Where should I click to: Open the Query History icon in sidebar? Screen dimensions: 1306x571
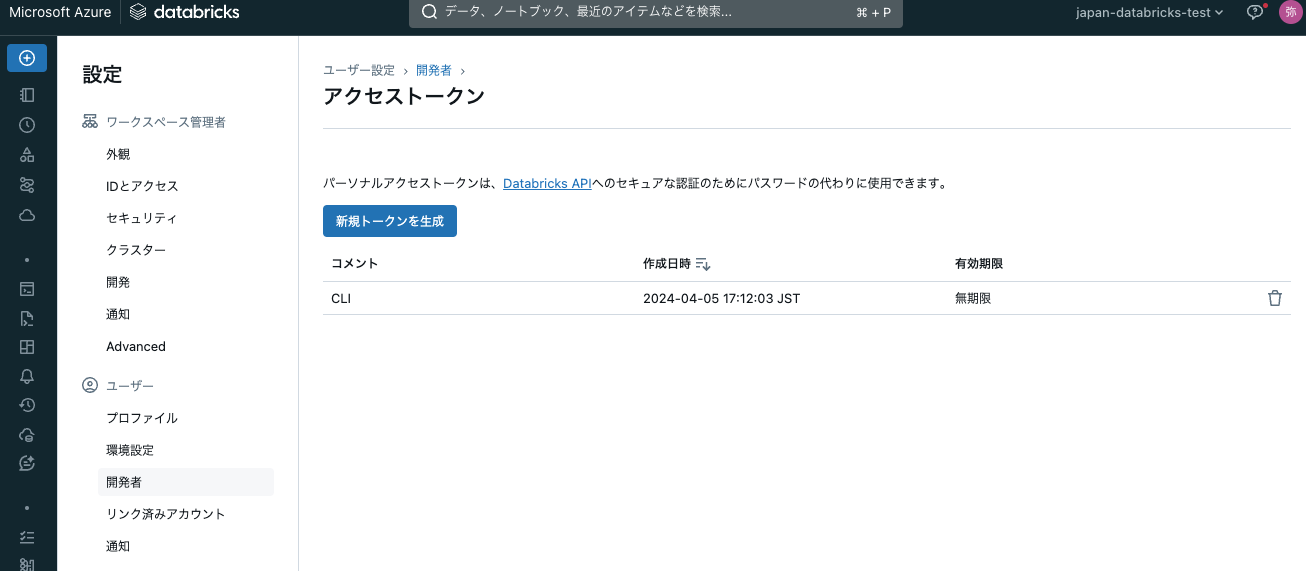(27, 405)
